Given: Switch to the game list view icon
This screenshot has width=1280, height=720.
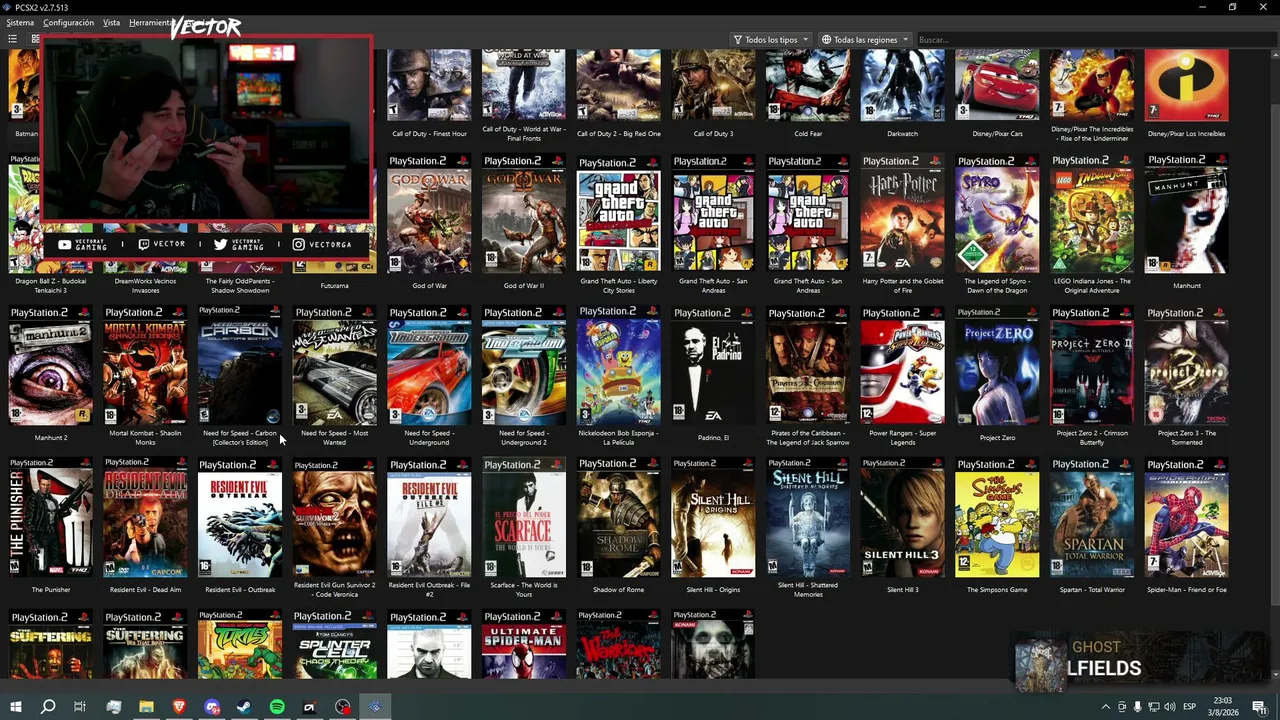Looking at the screenshot, I should click(x=12, y=39).
